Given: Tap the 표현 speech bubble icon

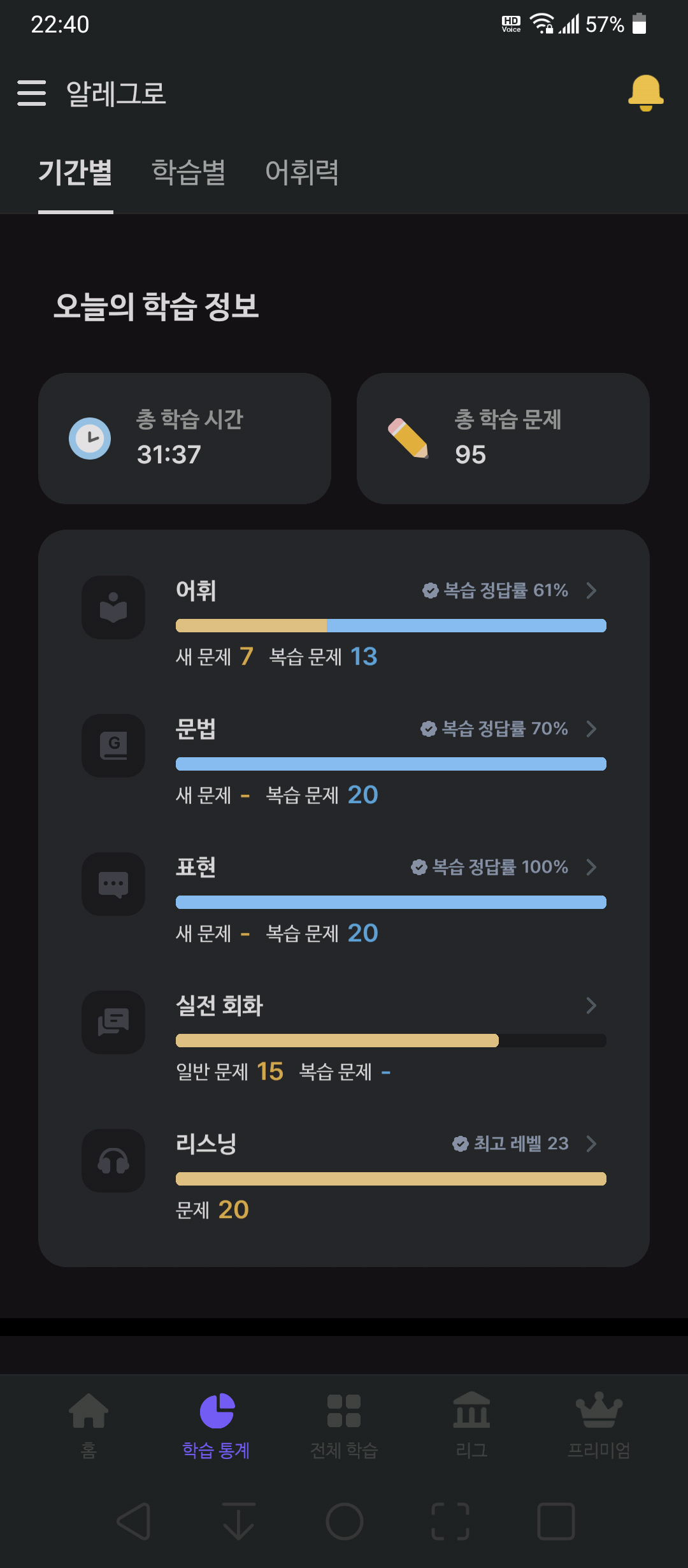Looking at the screenshot, I should pos(113,884).
